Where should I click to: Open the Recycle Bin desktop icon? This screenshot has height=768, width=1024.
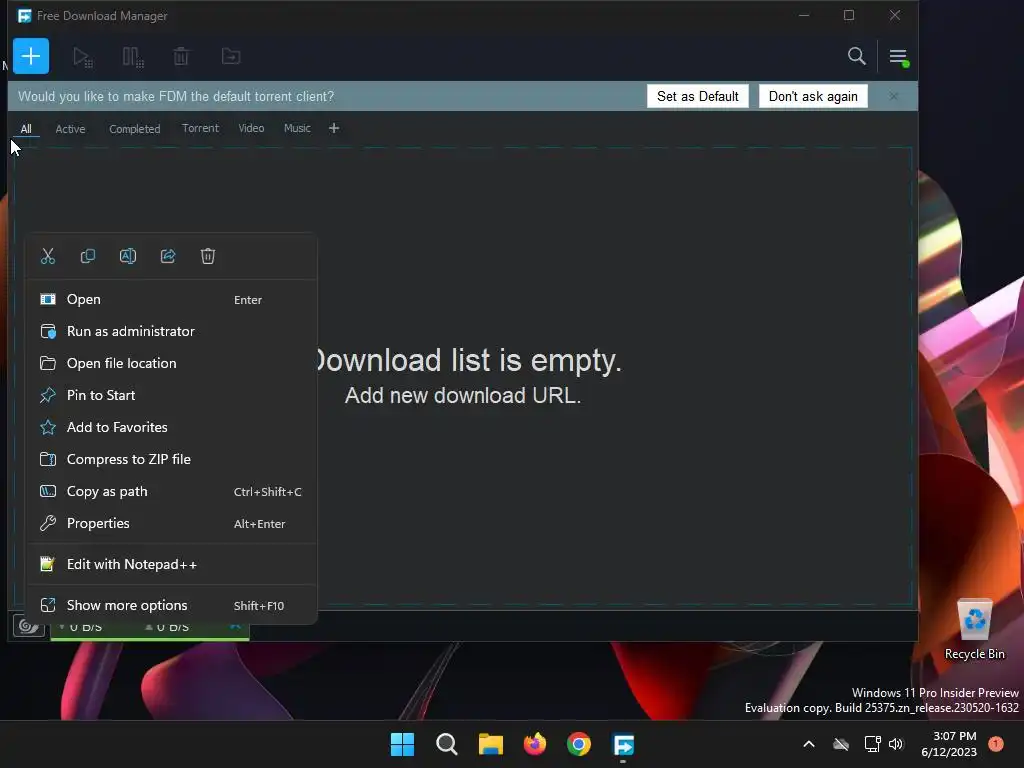(974, 630)
